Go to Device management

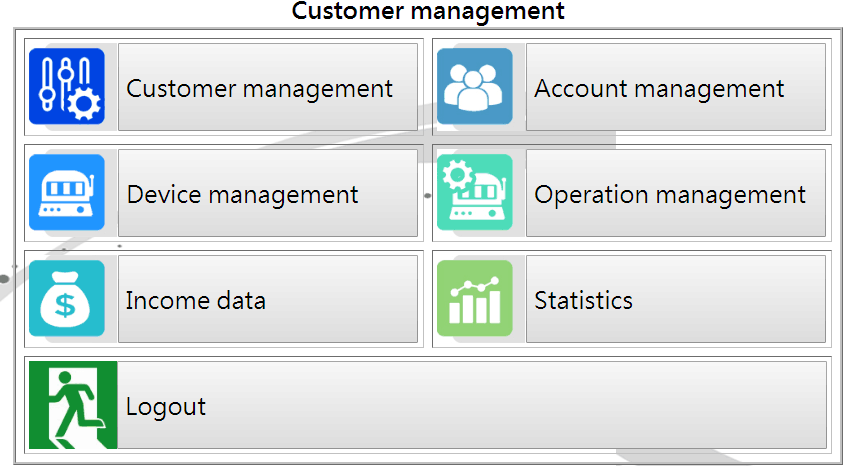[x=268, y=193]
